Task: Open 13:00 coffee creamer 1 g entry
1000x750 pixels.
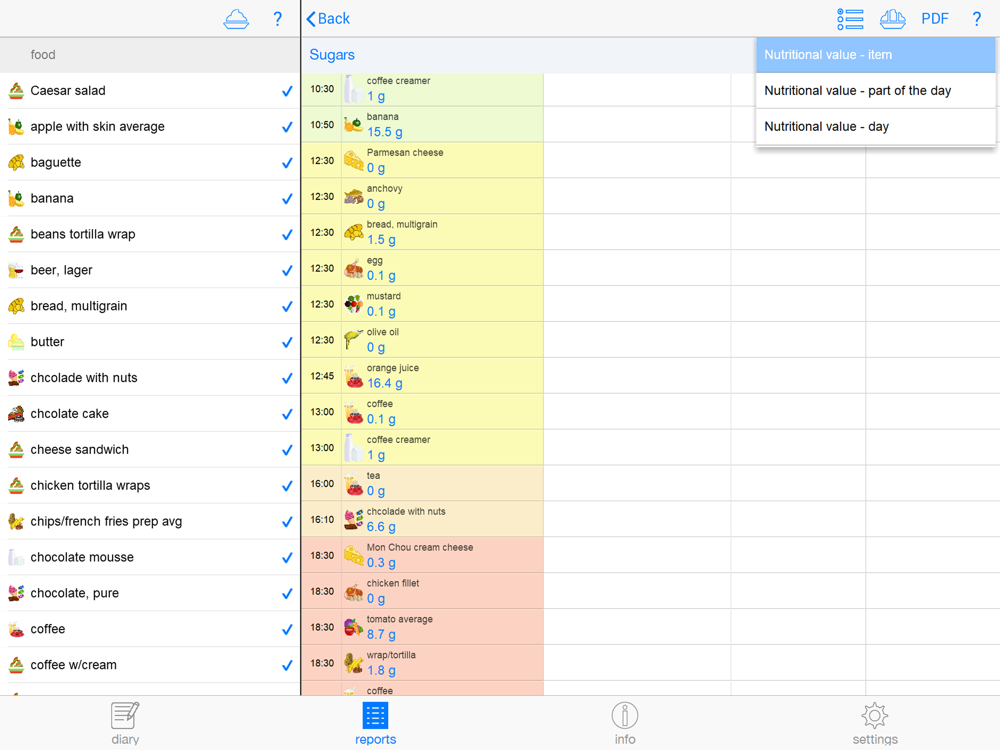Action: point(423,447)
